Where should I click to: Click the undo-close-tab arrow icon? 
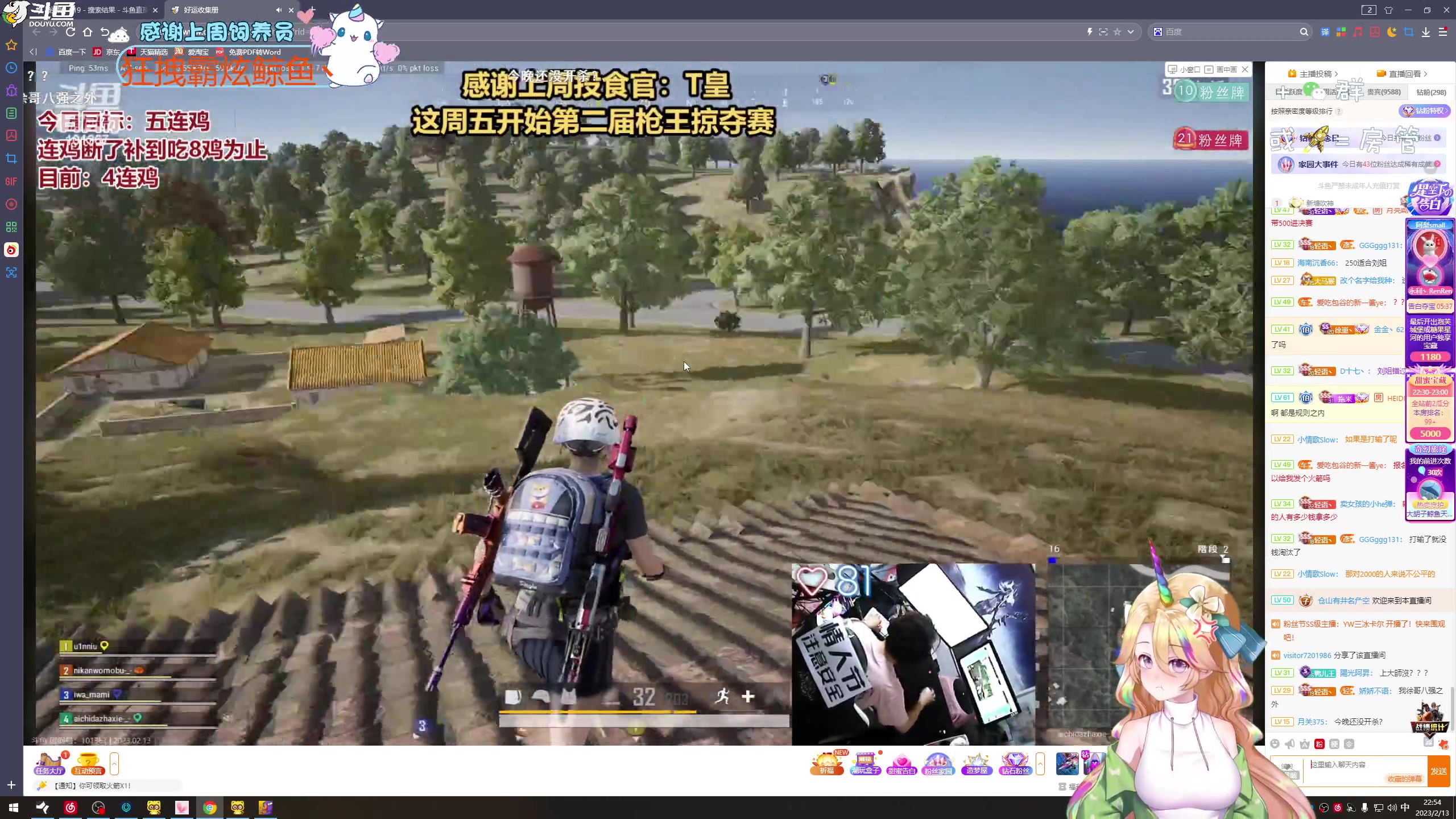click(x=105, y=32)
